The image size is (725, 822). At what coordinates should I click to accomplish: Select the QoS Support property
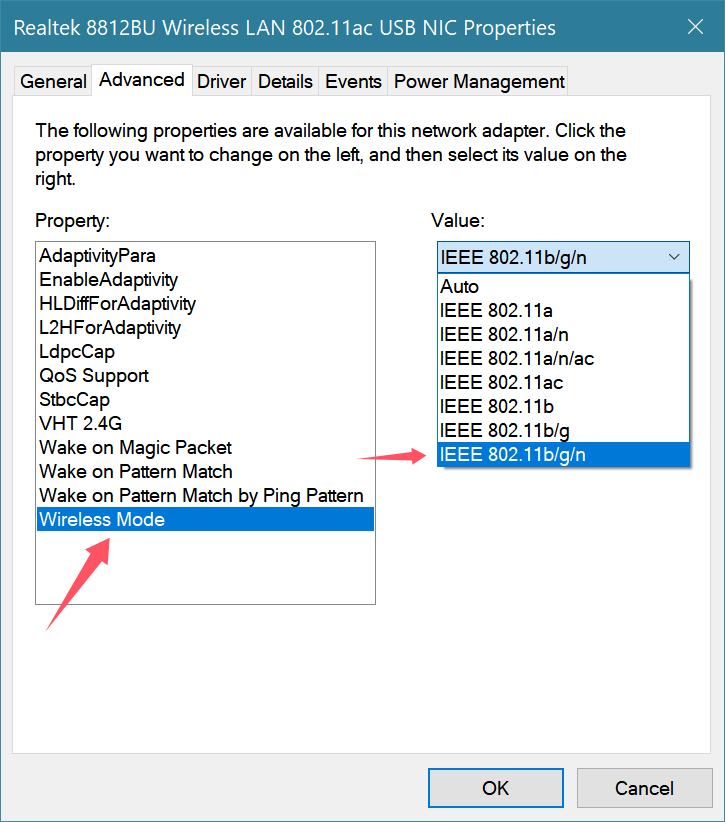pos(205,376)
